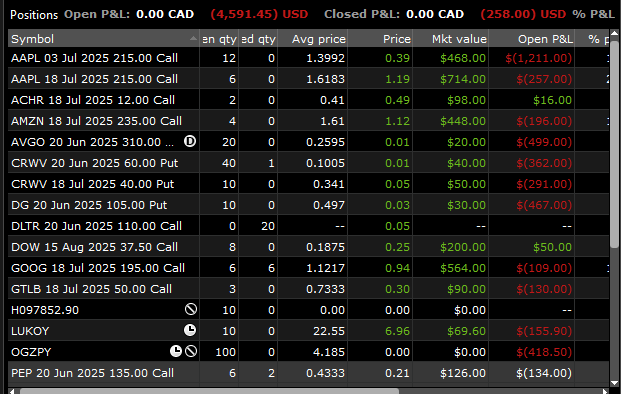Click the clock icon beside LUKOY
Image resolution: width=621 pixels, height=394 pixels.
[x=190, y=330]
